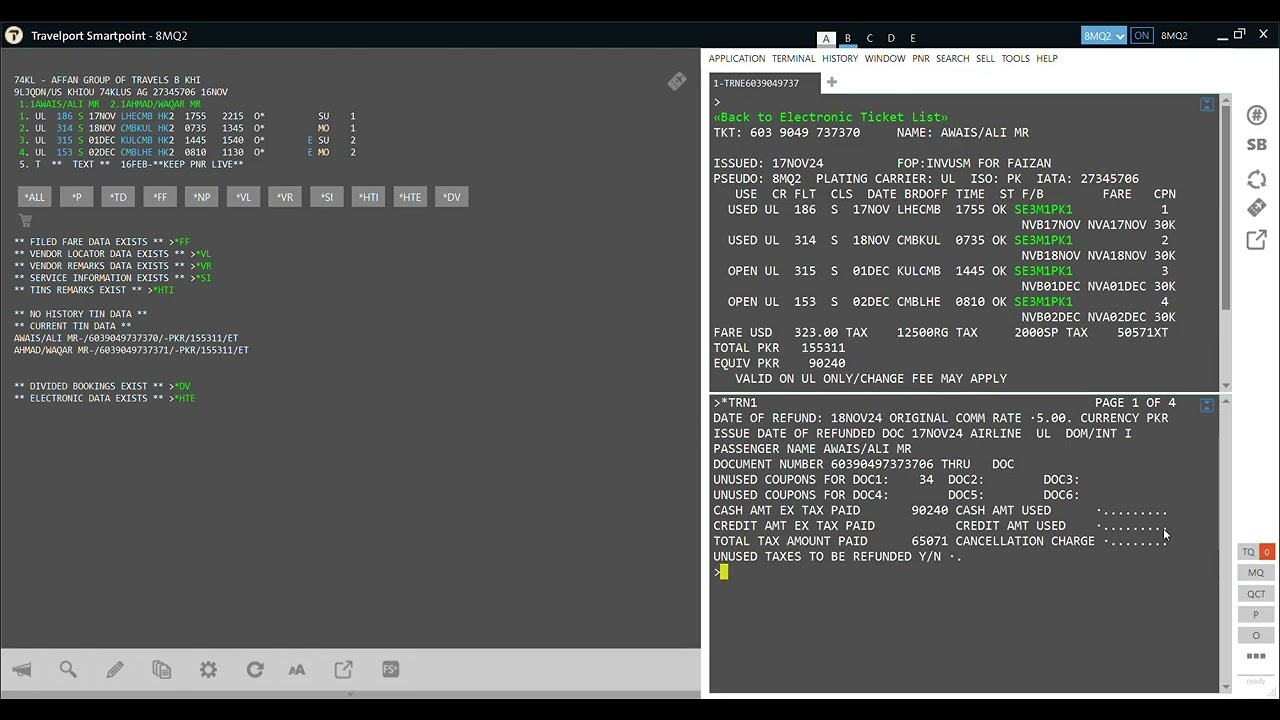Open the PNR menu
Viewport: 1280px width, 720px height.
point(921,59)
